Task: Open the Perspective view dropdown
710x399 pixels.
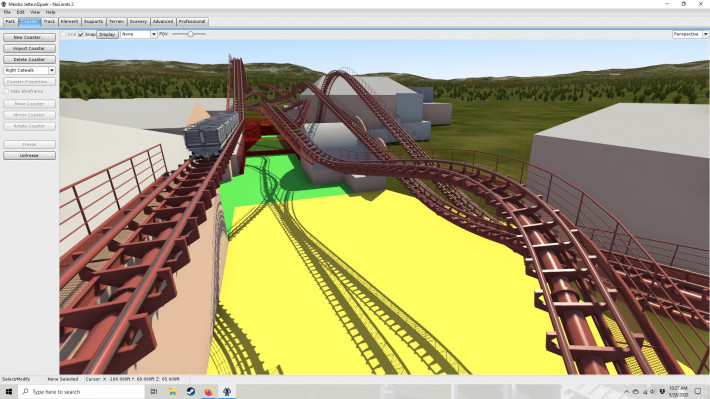Action: [690, 34]
